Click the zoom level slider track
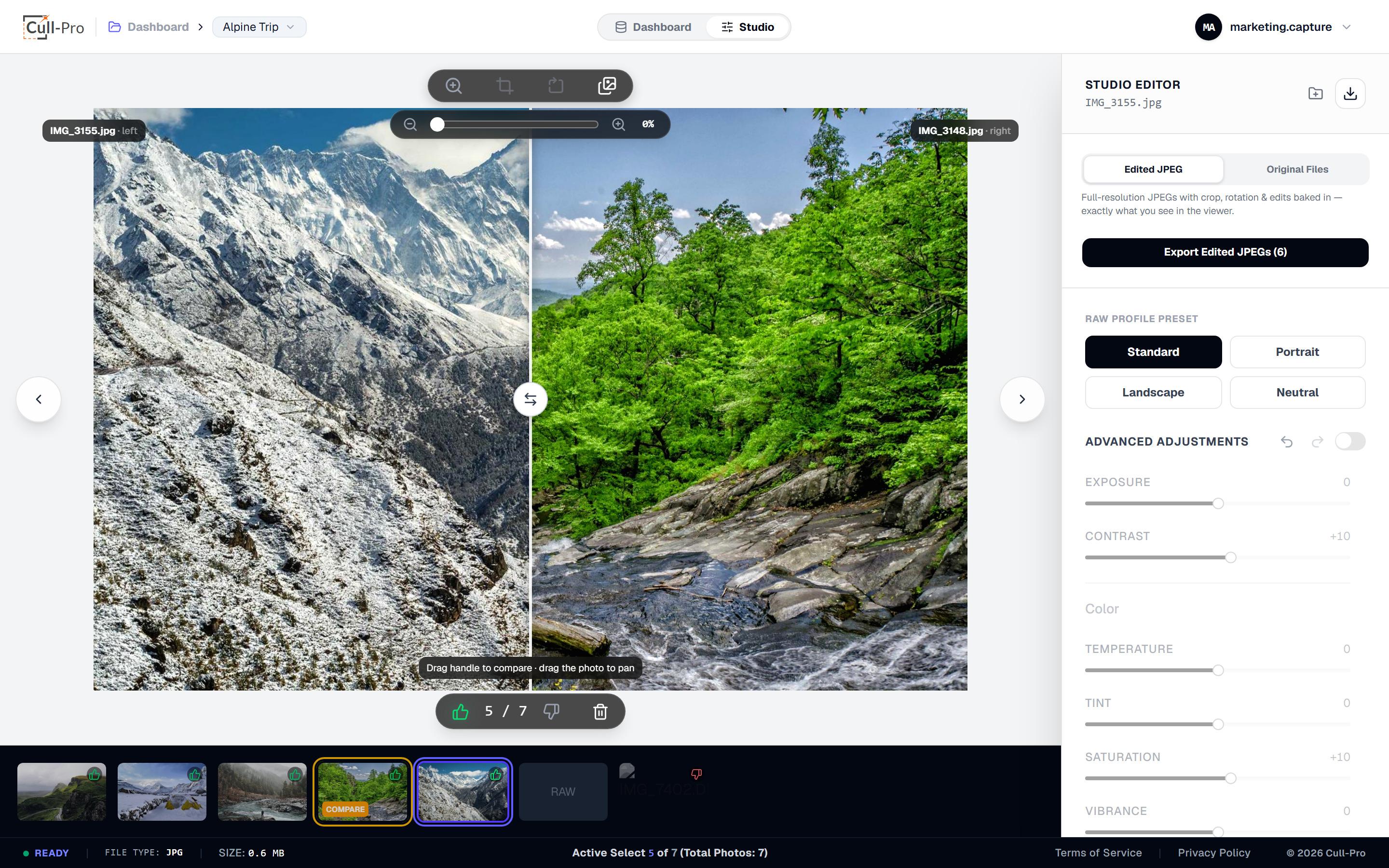 (x=514, y=124)
